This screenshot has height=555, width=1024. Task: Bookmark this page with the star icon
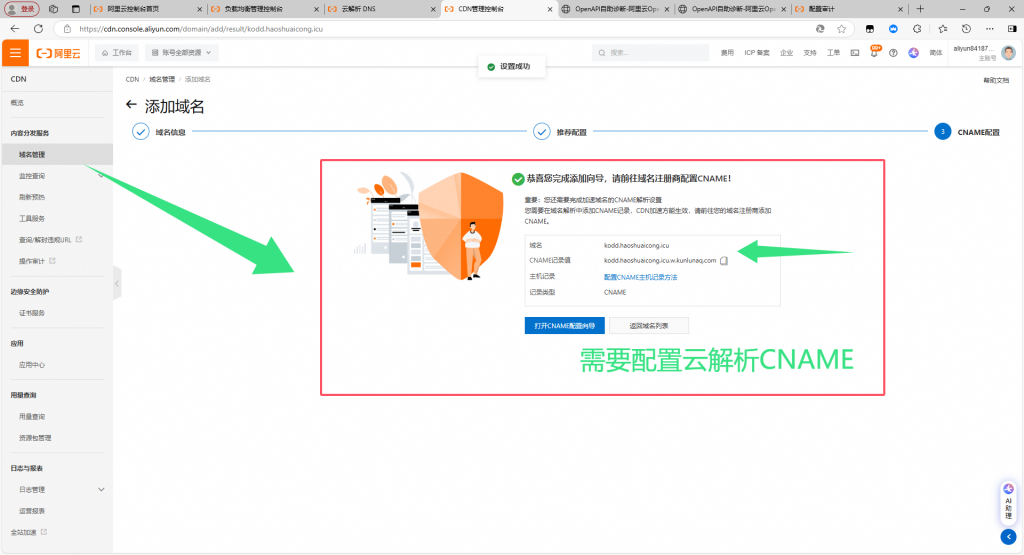tap(842, 29)
